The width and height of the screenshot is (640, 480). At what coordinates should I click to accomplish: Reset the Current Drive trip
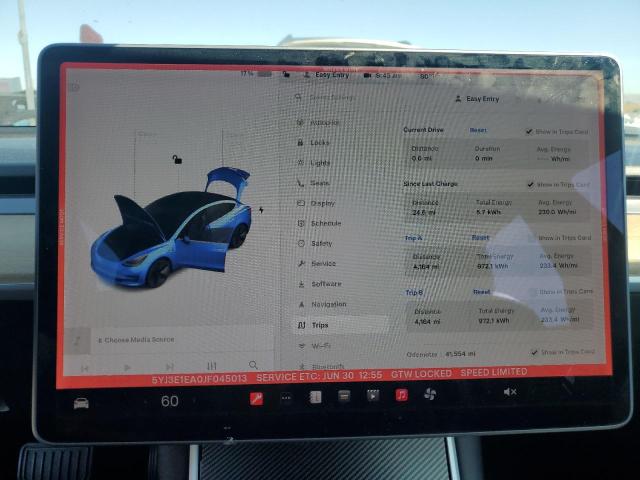[478, 130]
